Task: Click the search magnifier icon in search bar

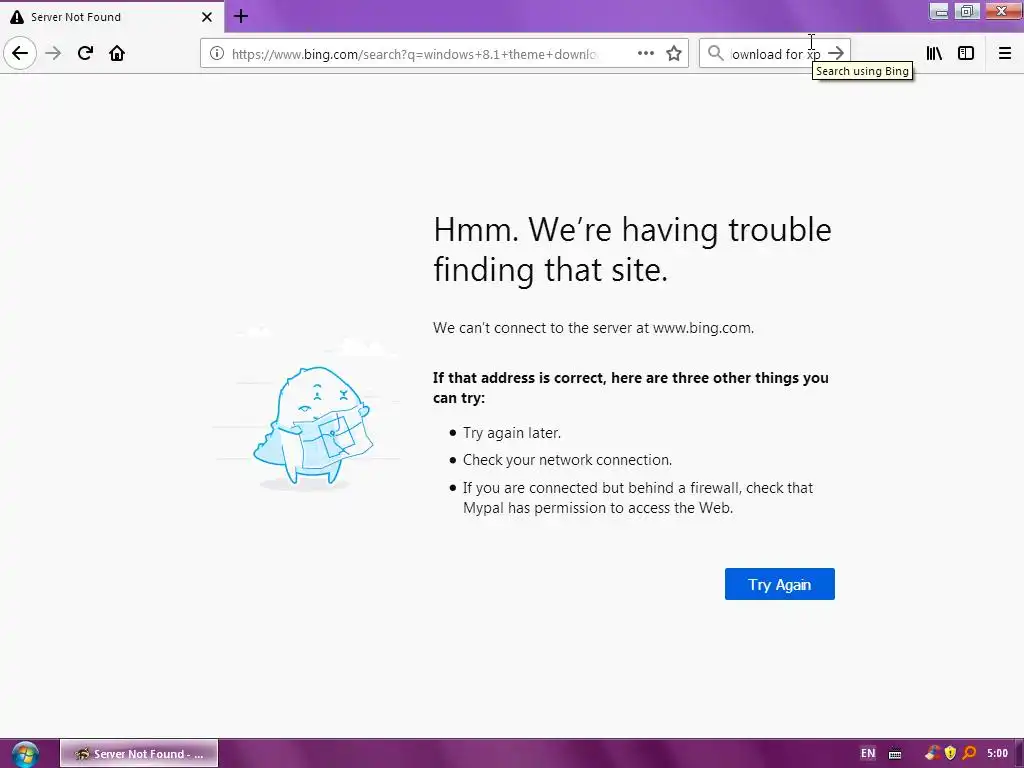Action: pyautogui.click(x=716, y=54)
